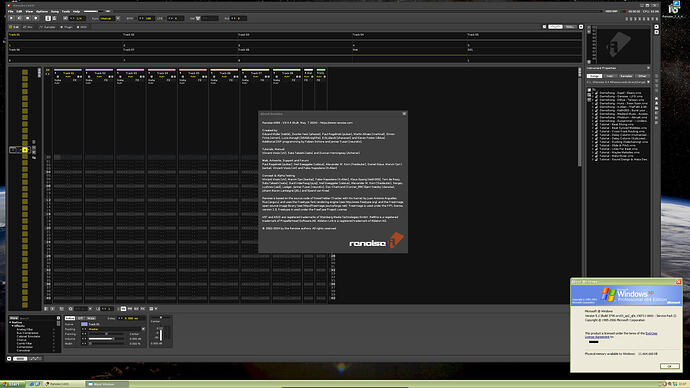Open the Song menu

(x=55, y=11)
